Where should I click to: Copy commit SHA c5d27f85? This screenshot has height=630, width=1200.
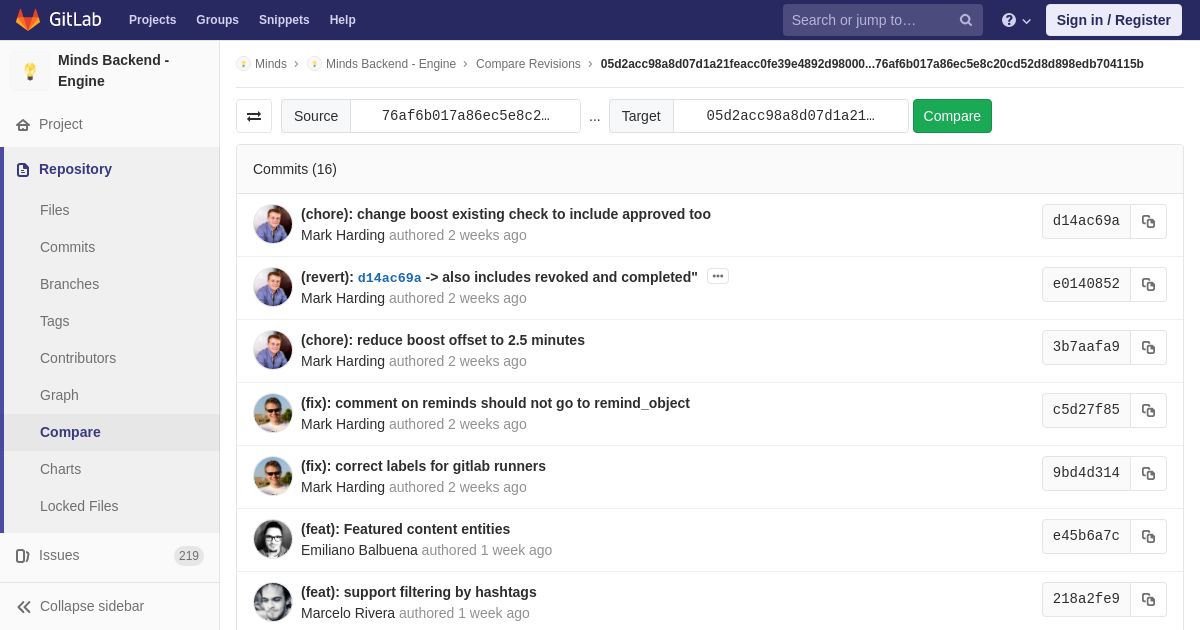point(1148,411)
